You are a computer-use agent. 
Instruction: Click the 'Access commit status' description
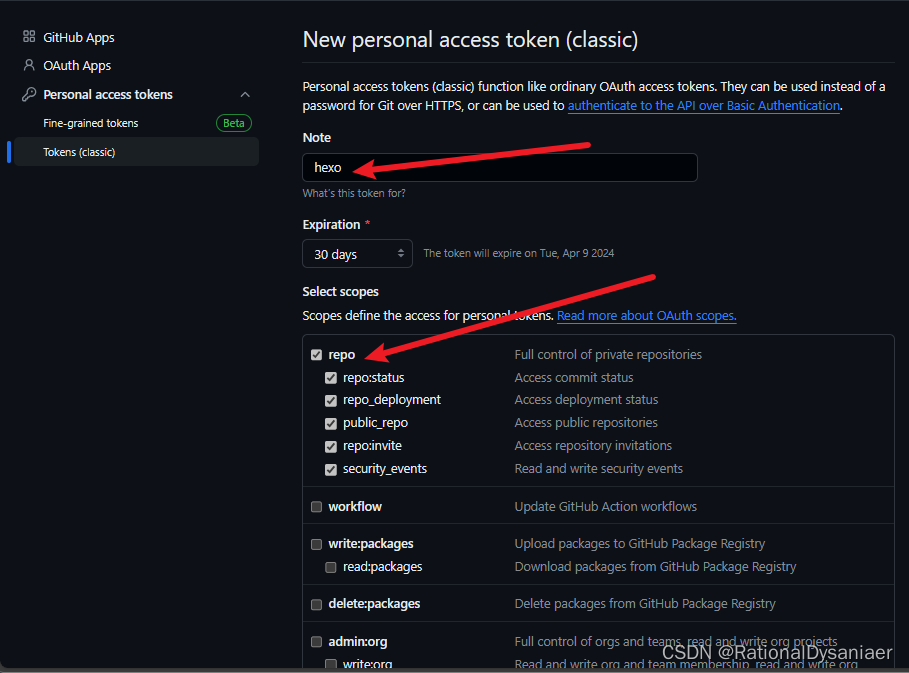click(574, 377)
